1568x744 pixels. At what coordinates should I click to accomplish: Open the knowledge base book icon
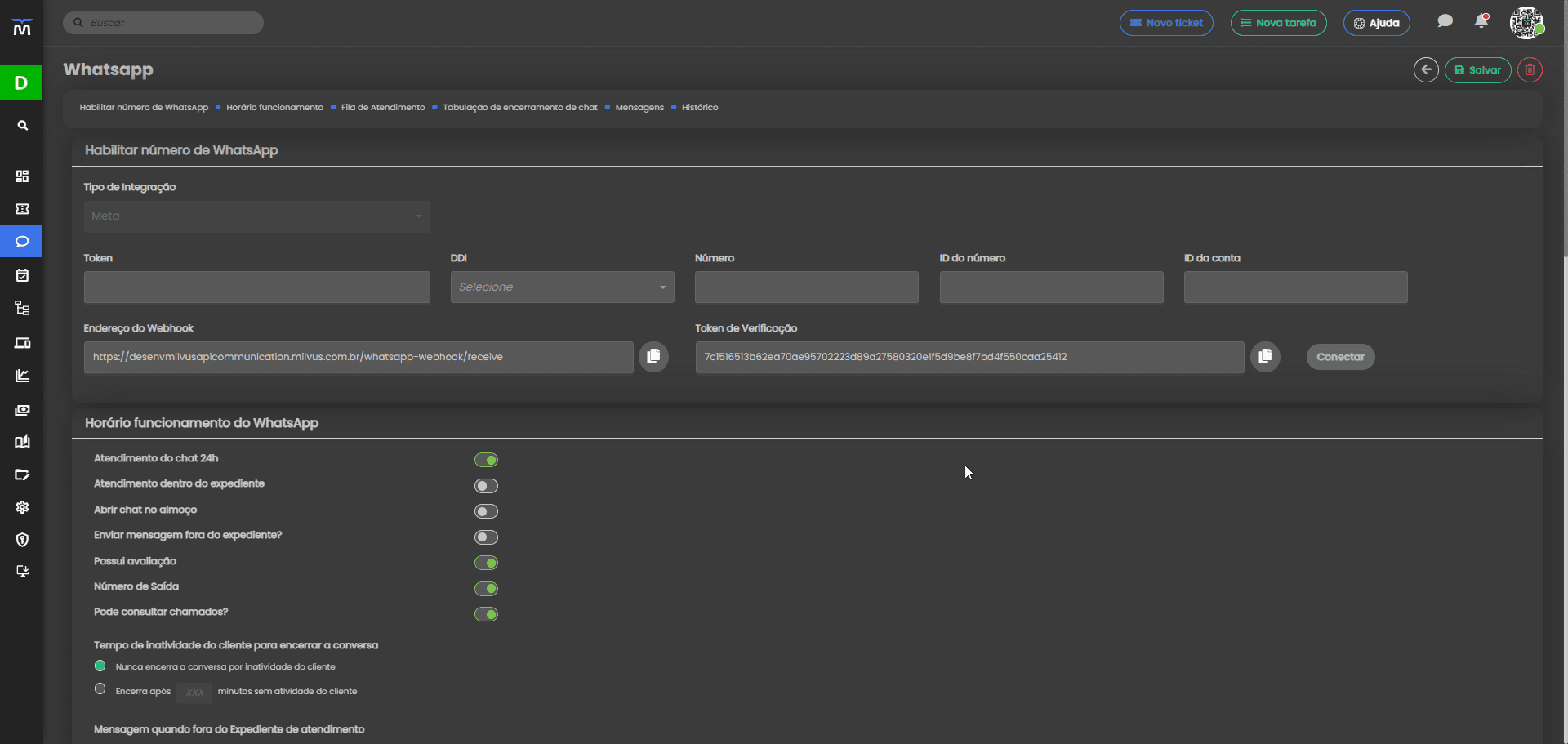(22, 442)
